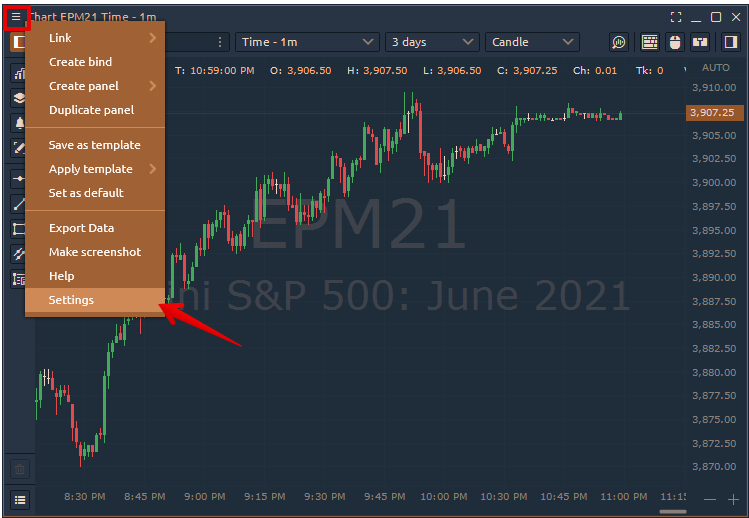Open the 3 days history range dropdown
This screenshot has height=518, width=749.
pos(432,42)
